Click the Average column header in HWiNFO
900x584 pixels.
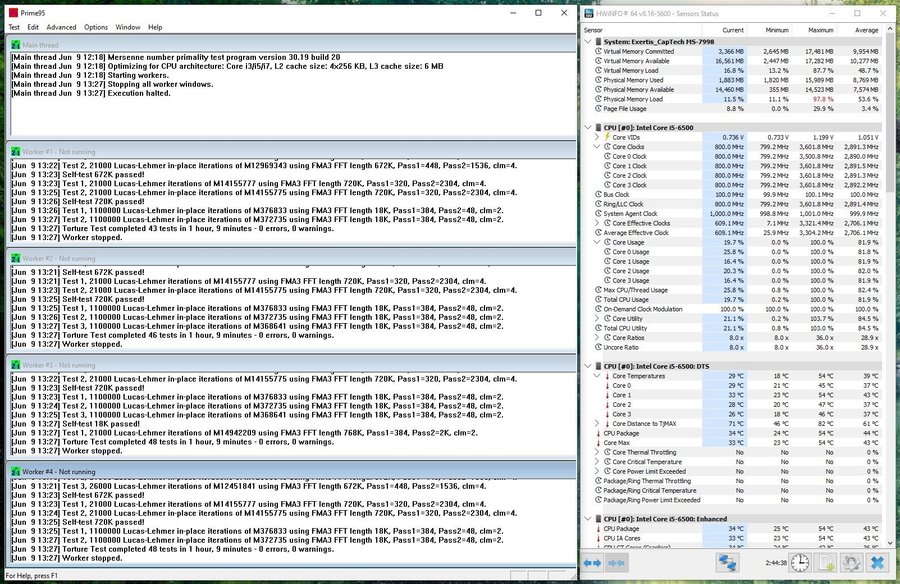pyautogui.click(x=859, y=30)
